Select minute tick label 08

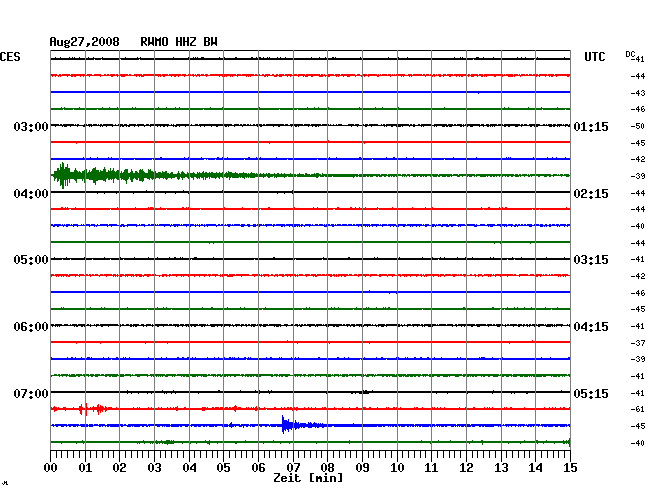327,467
